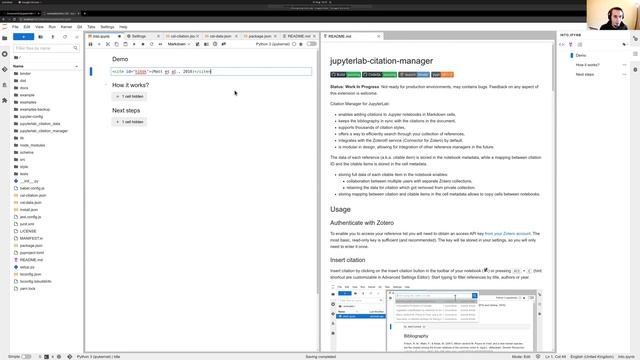
Task: Open the Run menu
Action: pos(52,27)
